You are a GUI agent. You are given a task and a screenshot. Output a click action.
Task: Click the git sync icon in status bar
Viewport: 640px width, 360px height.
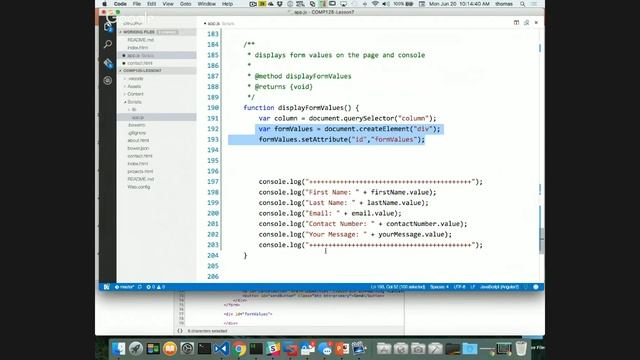(x=140, y=287)
